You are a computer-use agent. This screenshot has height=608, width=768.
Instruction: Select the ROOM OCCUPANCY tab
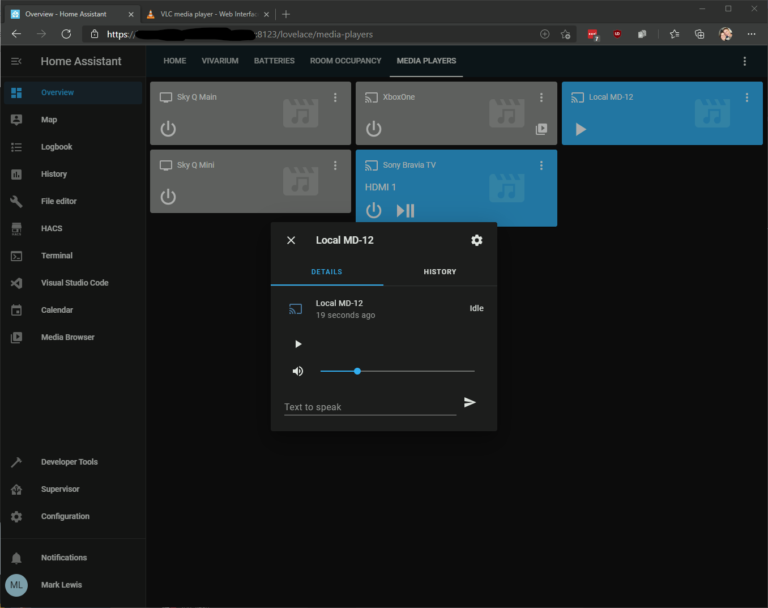(x=345, y=61)
